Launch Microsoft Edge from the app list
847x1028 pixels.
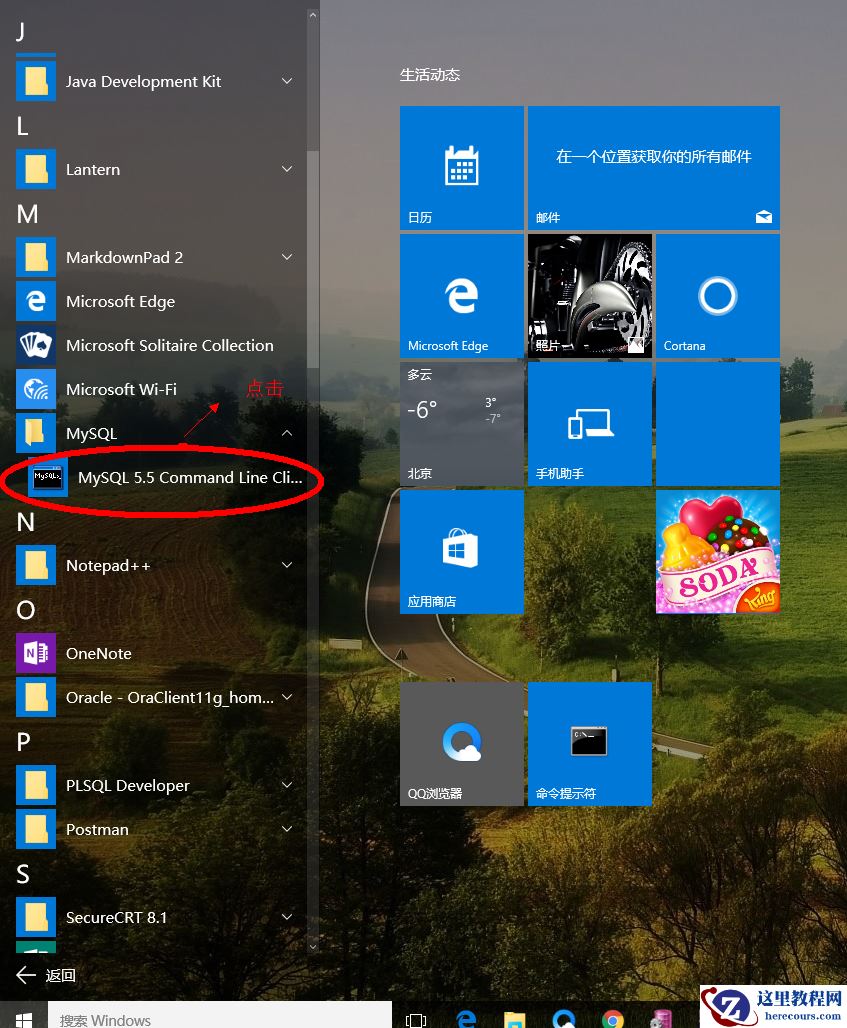tap(120, 302)
